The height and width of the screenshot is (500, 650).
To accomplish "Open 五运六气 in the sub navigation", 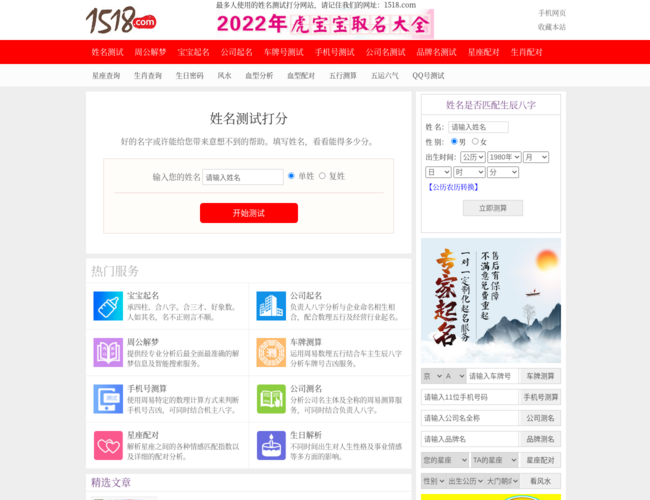I will click(x=385, y=75).
